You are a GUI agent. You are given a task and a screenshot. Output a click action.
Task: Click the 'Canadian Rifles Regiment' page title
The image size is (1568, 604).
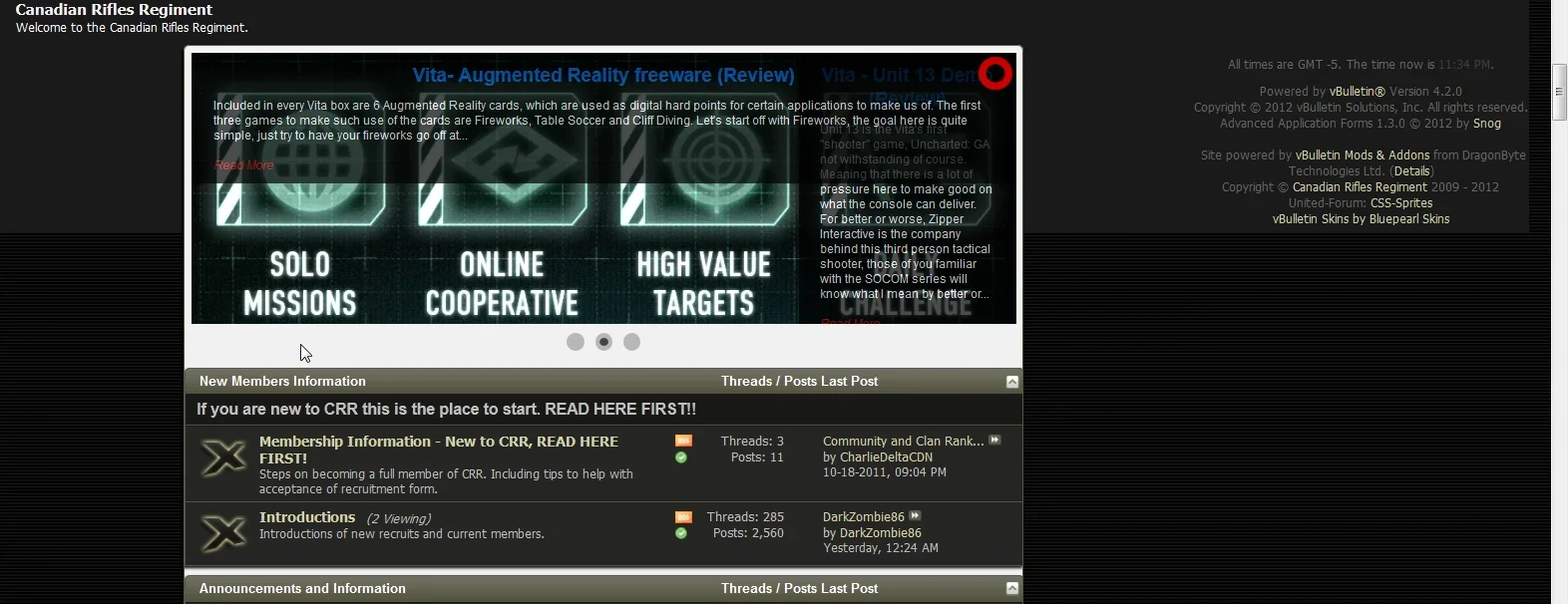[x=114, y=10]
